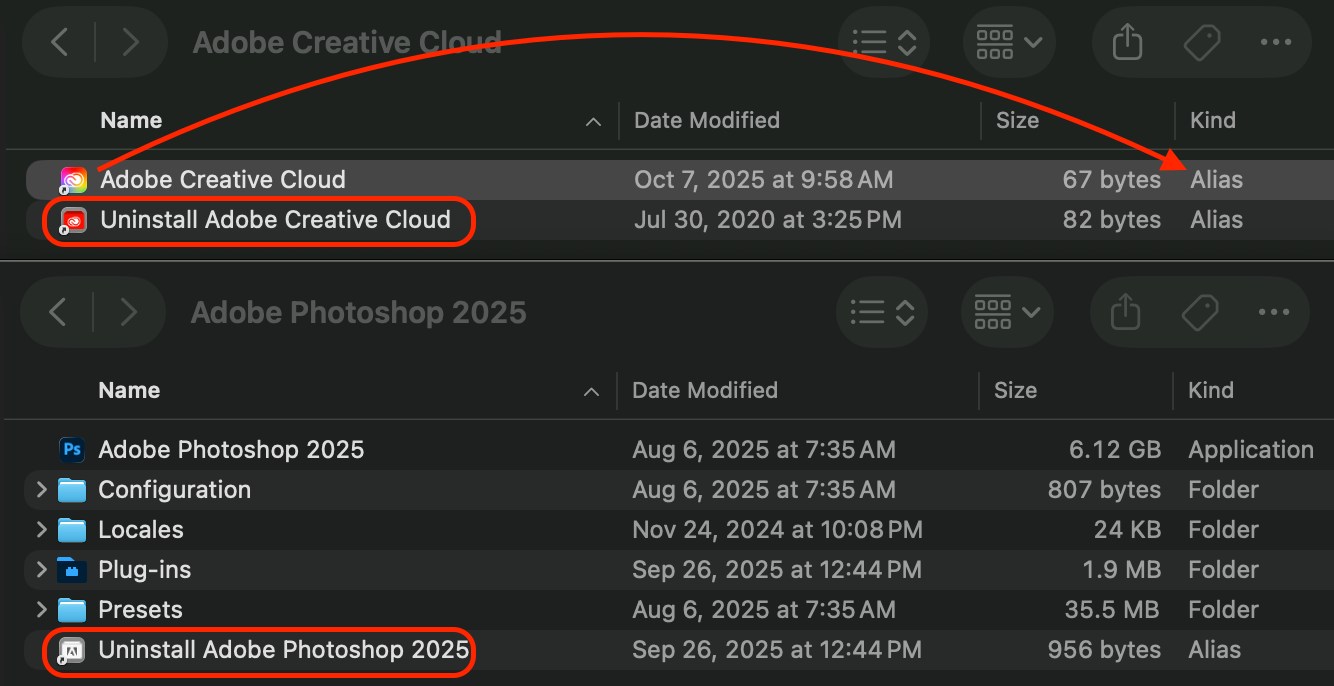Toggle sort direction arrow in Photoshop 2025 window
Screen dimensions: 1334x686
click(592, 392)
